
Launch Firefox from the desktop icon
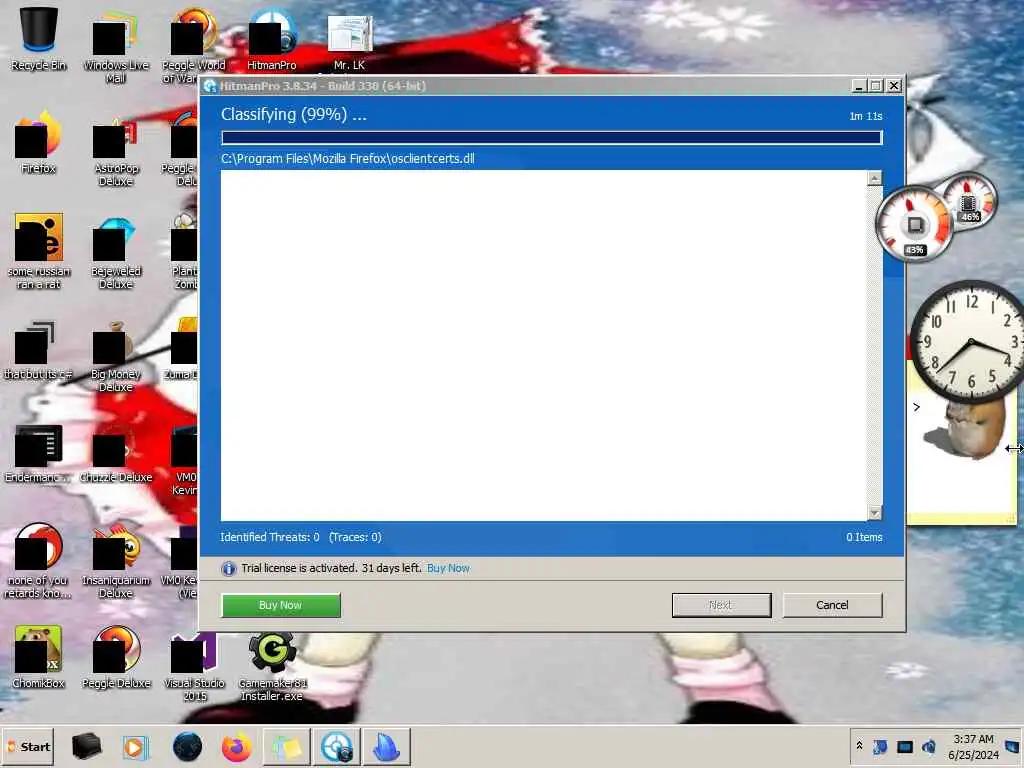point(38,142)
